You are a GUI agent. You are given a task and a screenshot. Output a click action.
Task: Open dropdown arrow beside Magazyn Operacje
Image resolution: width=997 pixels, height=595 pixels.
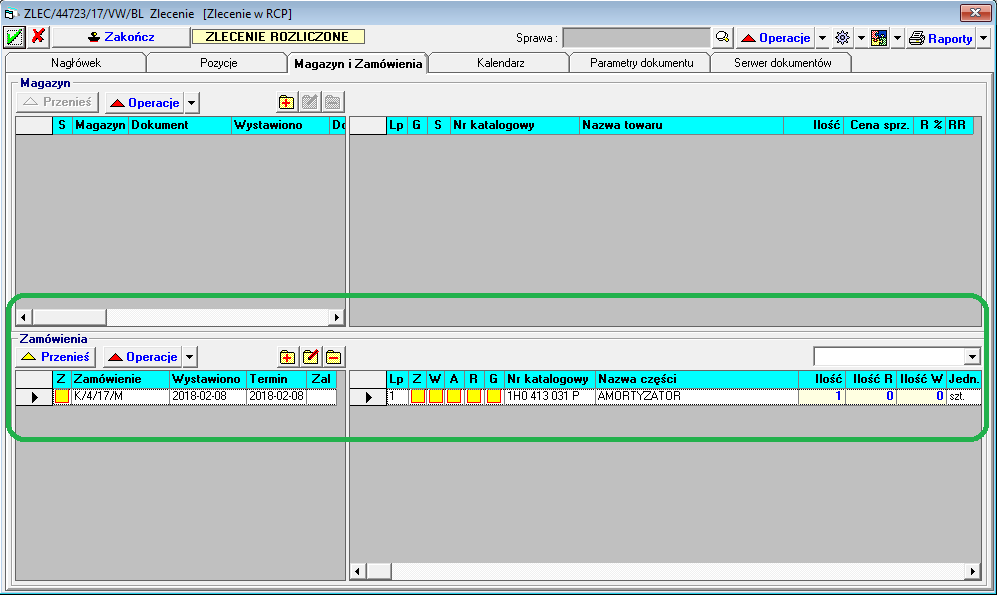(192, 103)
